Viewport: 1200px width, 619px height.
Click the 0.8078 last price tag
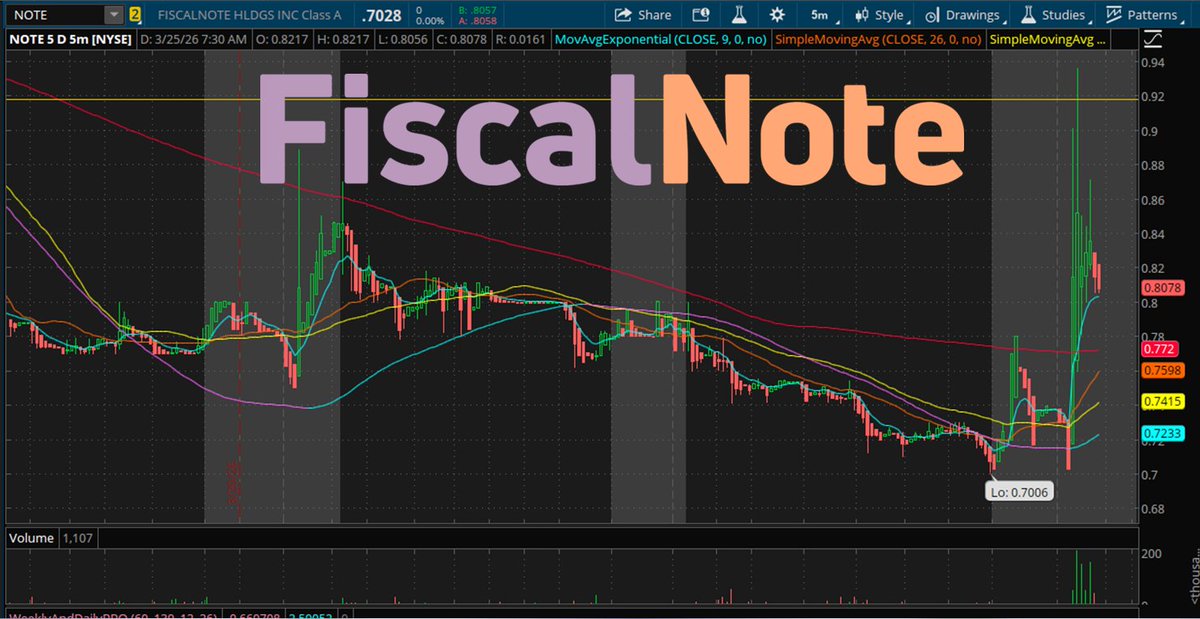1161,287
